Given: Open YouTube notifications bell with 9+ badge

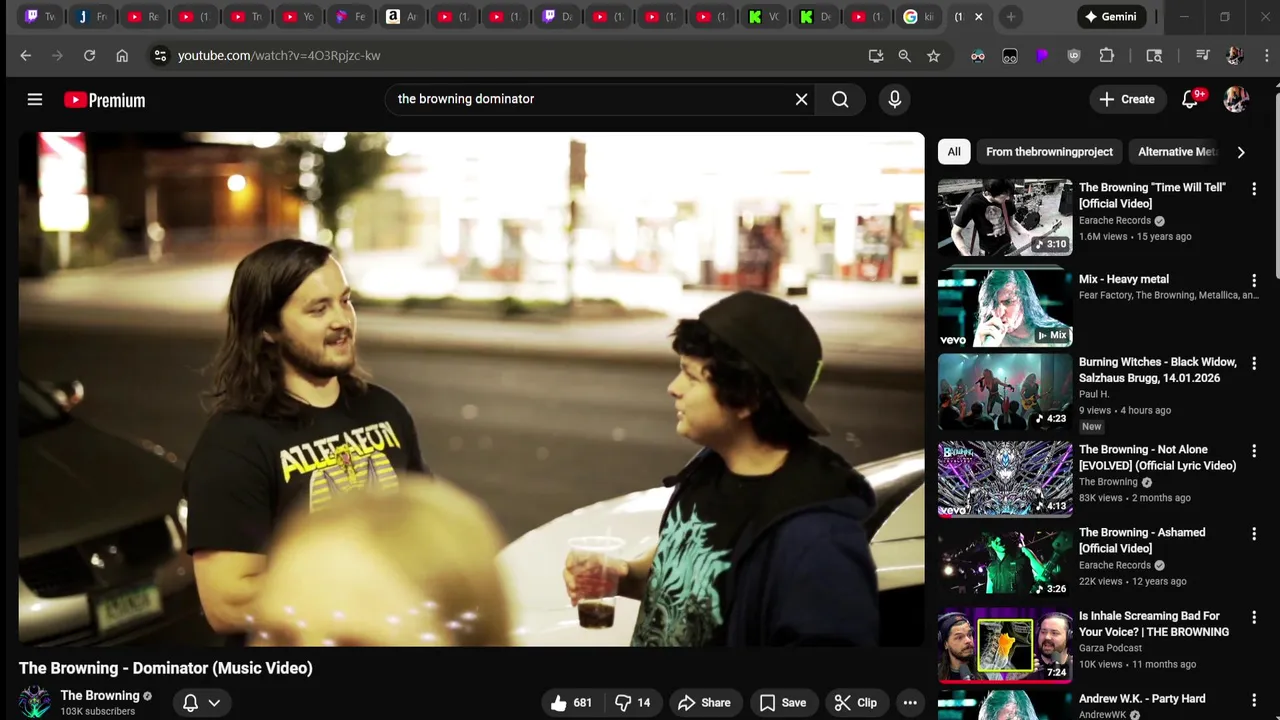Looking at the screenshot, I should (1190, 99).
